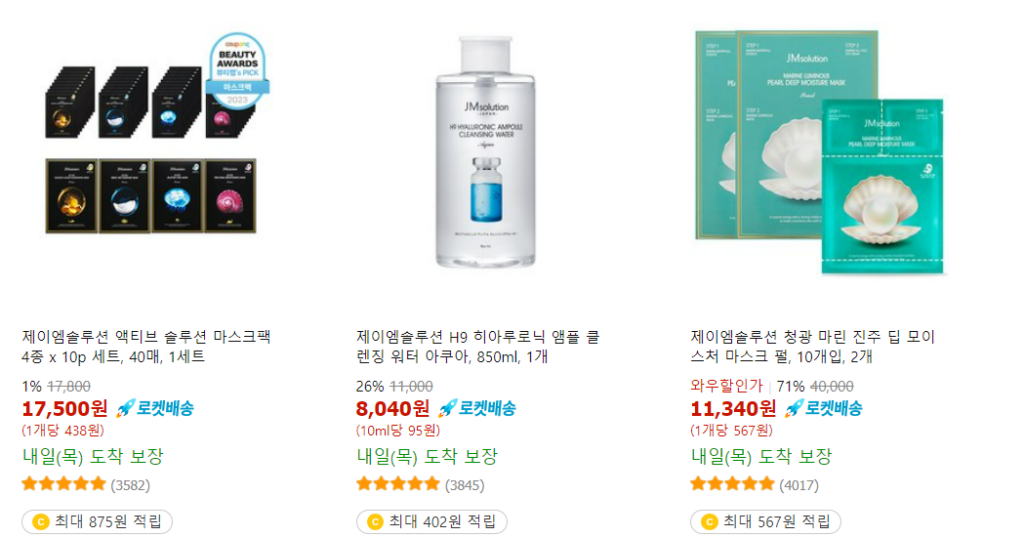Click the Beauty Awards 2023 badge
Image resolution: width=1024 pixels, height=537 pixels.
[x=237, y=71]
